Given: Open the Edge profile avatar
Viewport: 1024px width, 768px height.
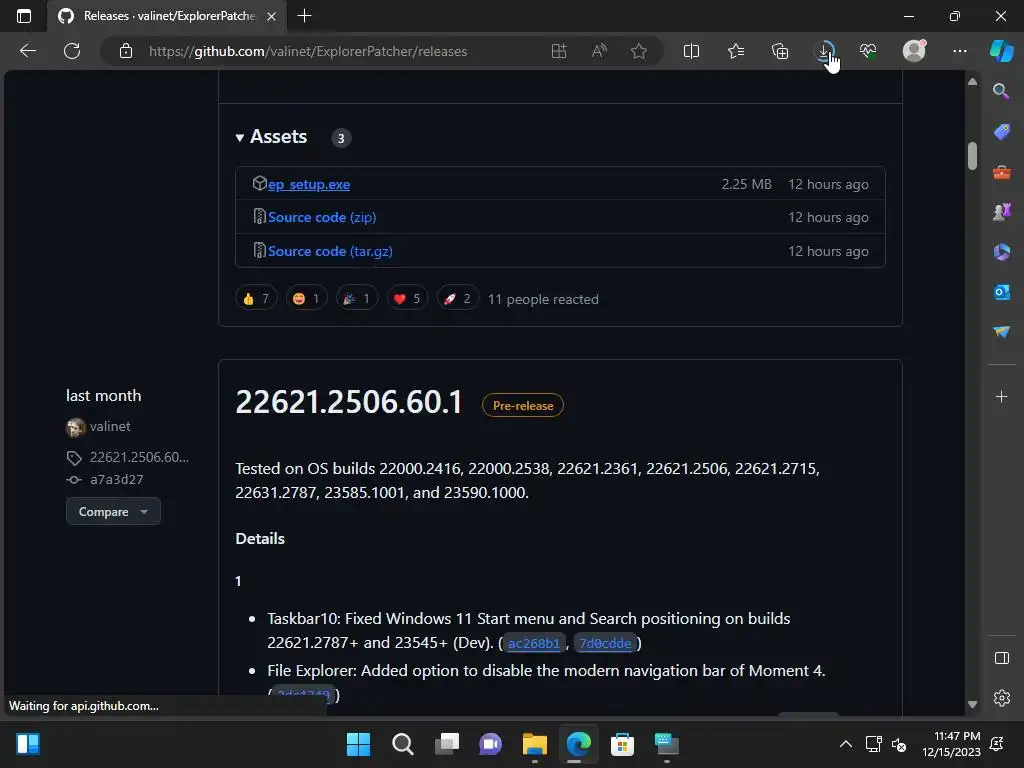Looking at the screenshot, I should coord(914,51).
